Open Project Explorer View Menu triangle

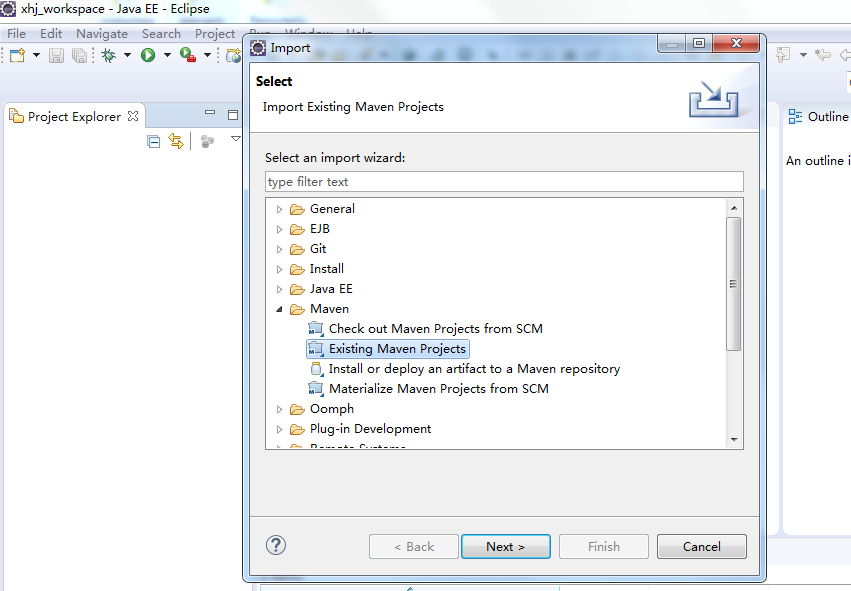236,139
